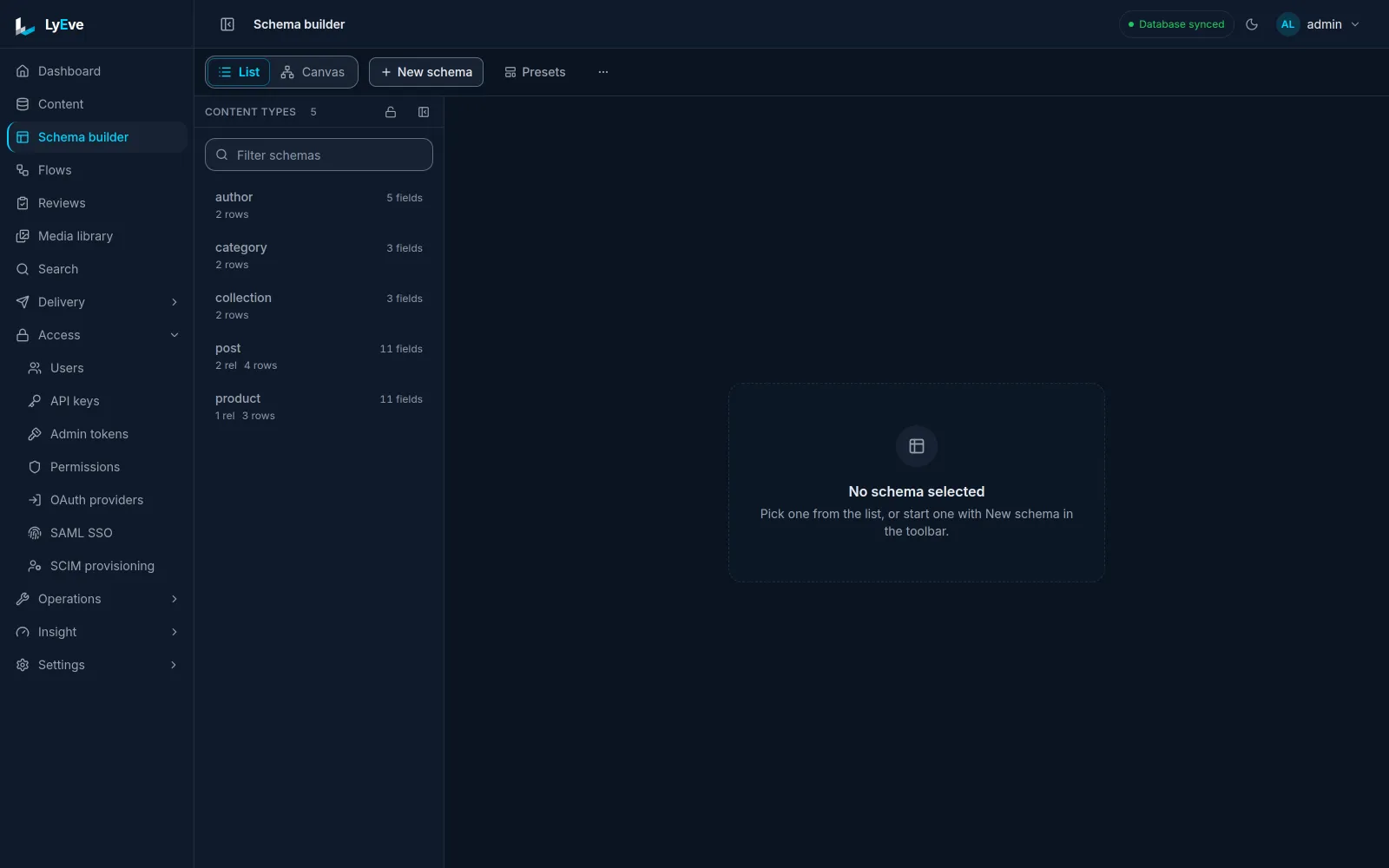
Task: Expand the Operations section chevron
Action: [x=174, y=599]
